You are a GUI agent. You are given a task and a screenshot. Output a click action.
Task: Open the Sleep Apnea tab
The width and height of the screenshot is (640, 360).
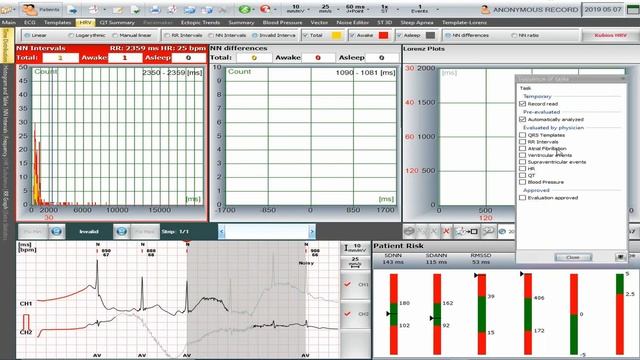pyautogui.click(x=417, y=22)
